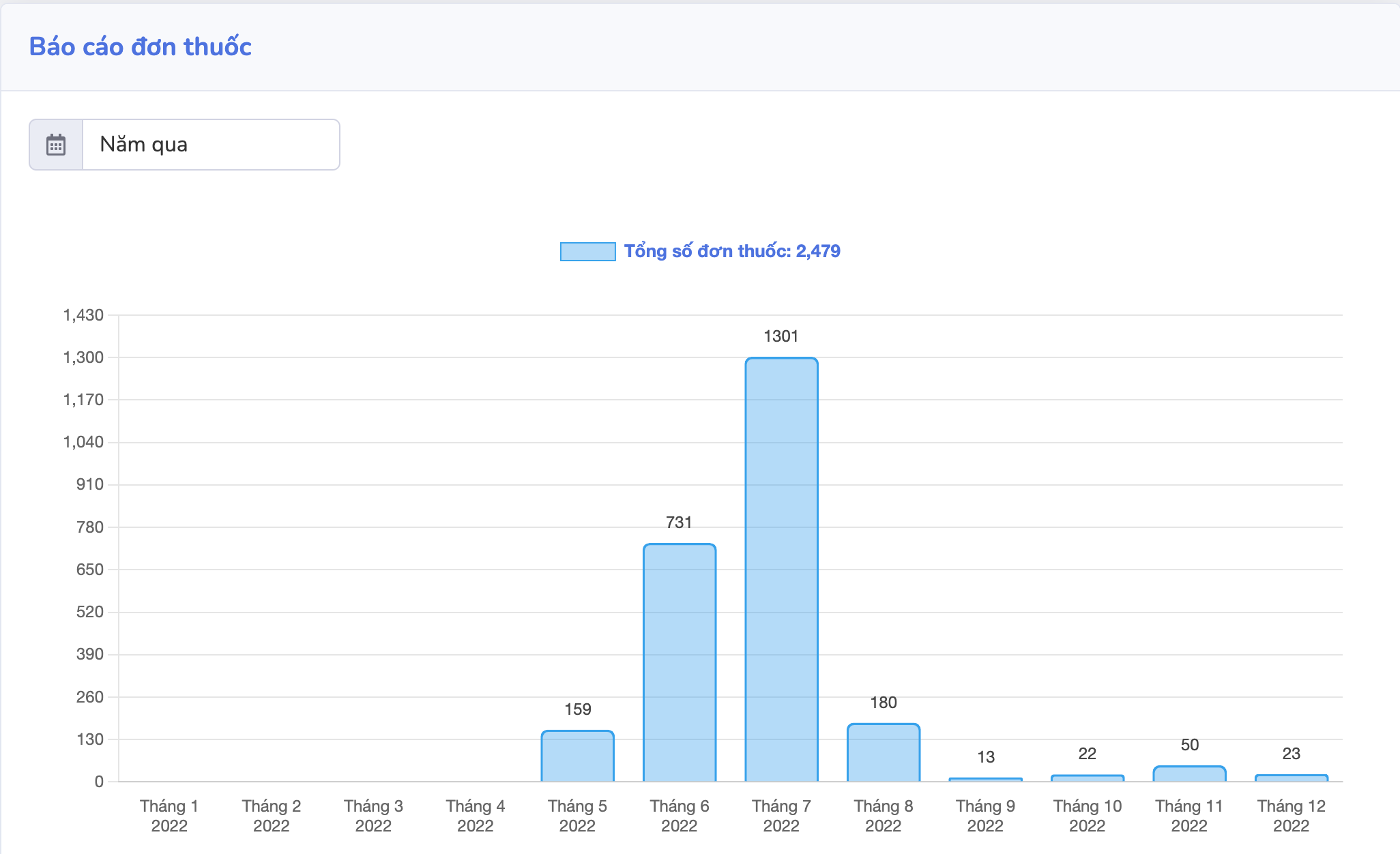Open the 'Năm qua' date range dropdown
This screenshot has width=1400, height=854.
210,145
